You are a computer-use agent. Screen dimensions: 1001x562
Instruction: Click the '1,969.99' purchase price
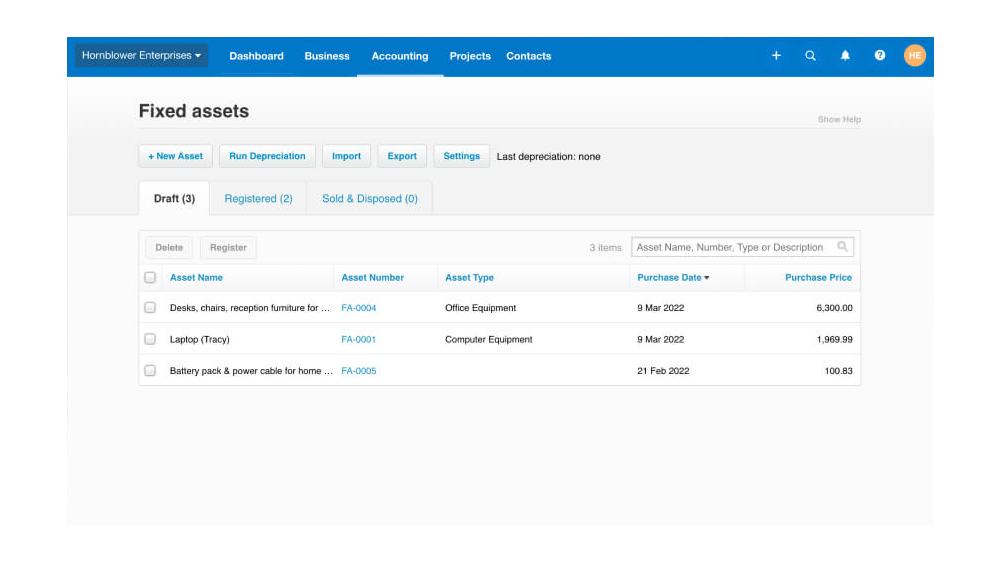834,339
